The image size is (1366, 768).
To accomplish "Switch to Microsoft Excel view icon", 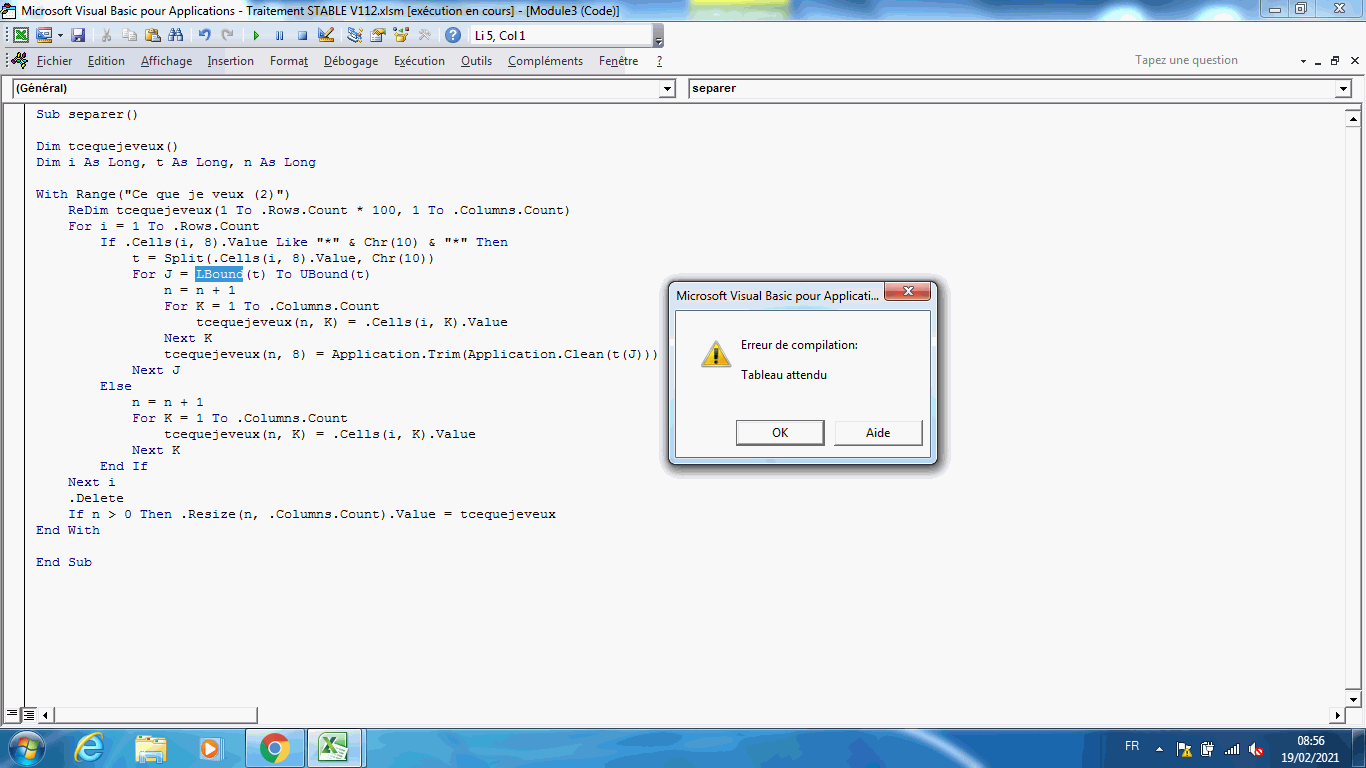I will pos(20,35).
